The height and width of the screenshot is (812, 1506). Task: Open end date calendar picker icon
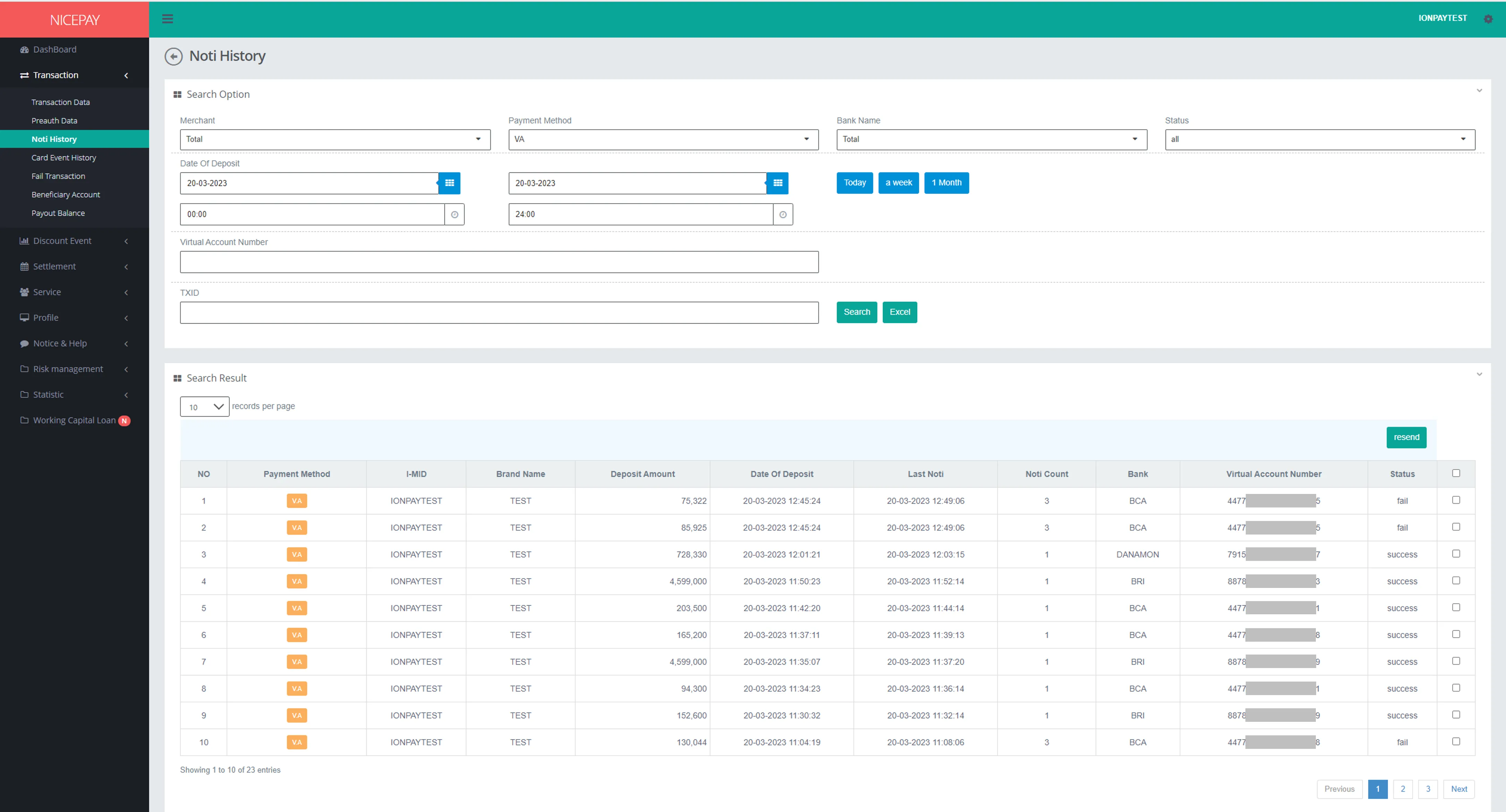(777, 183)
